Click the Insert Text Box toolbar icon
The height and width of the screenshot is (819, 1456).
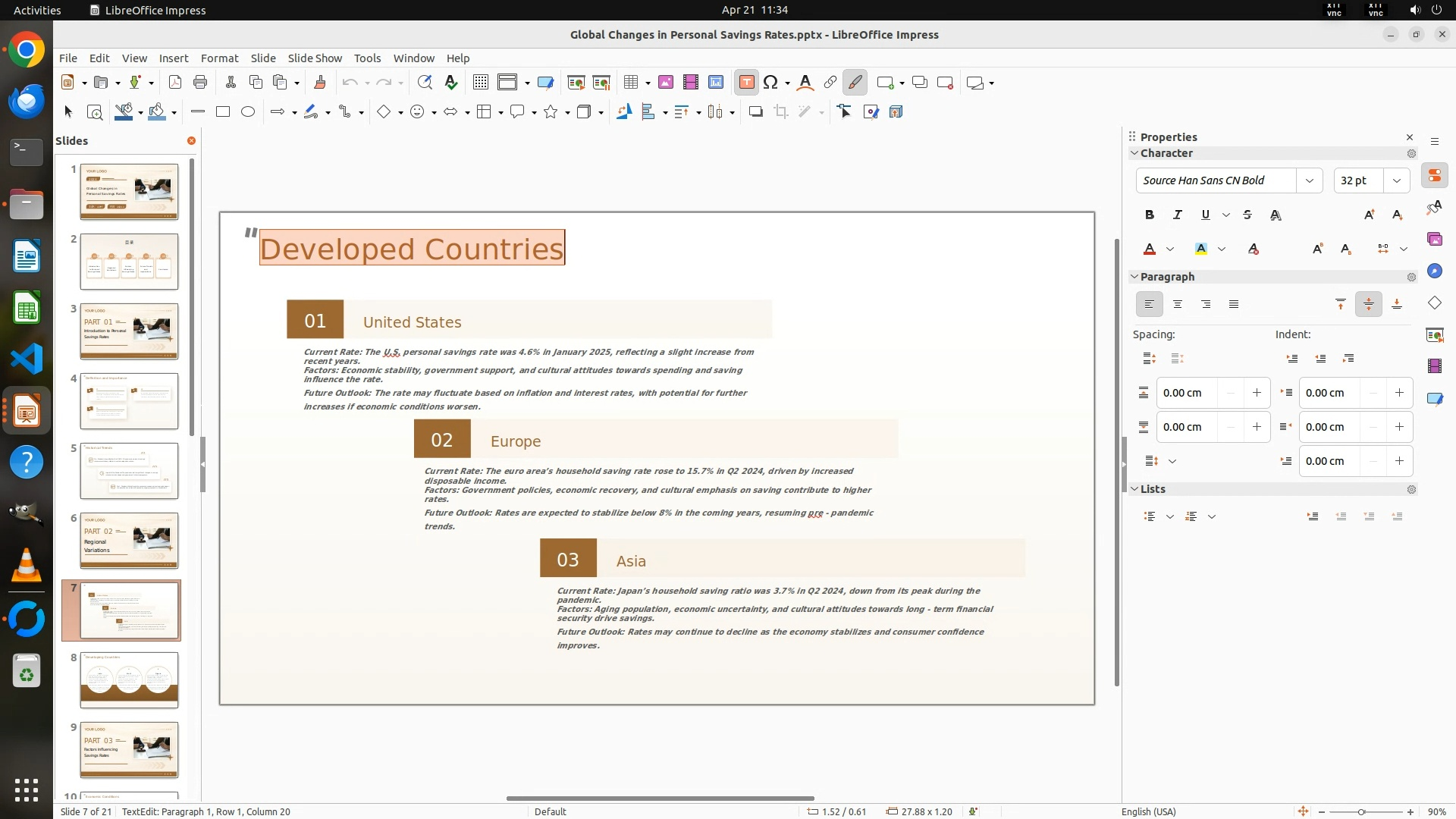(746, 83)
